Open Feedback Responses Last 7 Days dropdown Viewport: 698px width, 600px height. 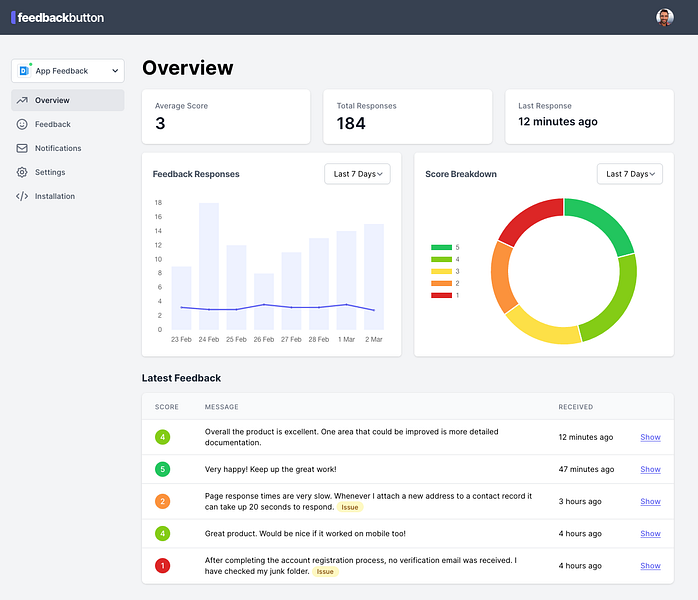coord(357,174)
